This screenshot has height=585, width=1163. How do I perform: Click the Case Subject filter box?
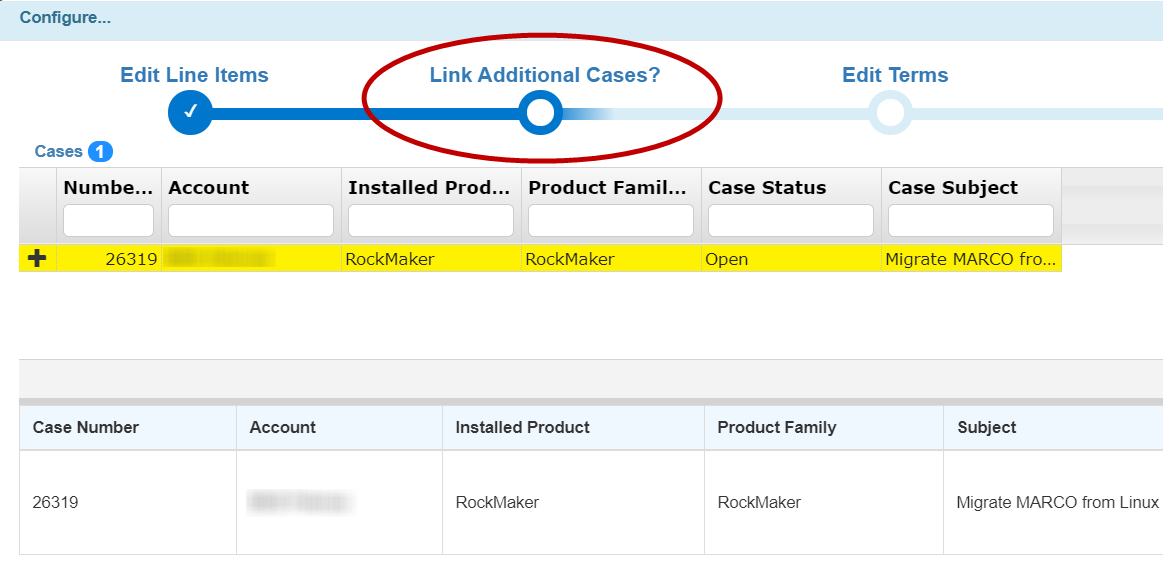pyautogui.click(x=970, y=221)
